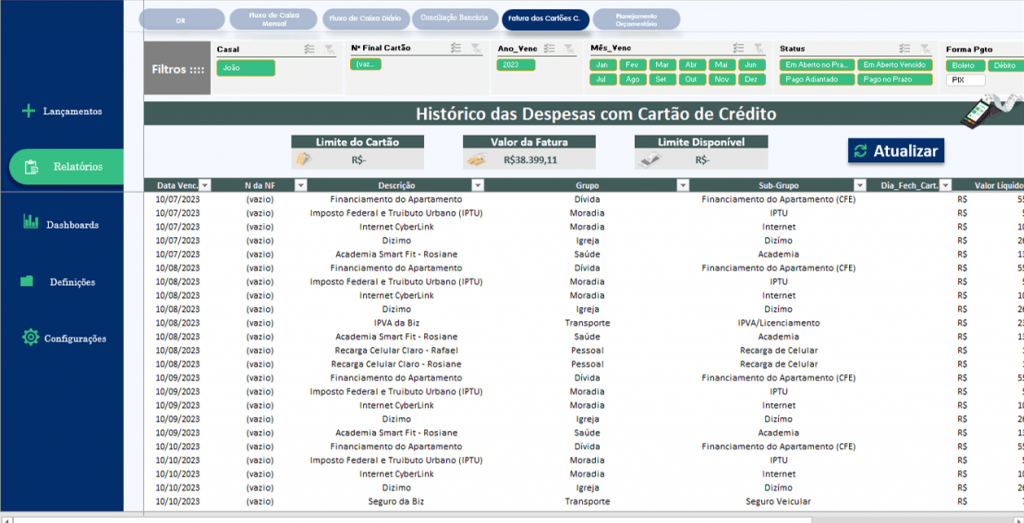Toggle Pago no Prazo status filter

coord(895,80)
